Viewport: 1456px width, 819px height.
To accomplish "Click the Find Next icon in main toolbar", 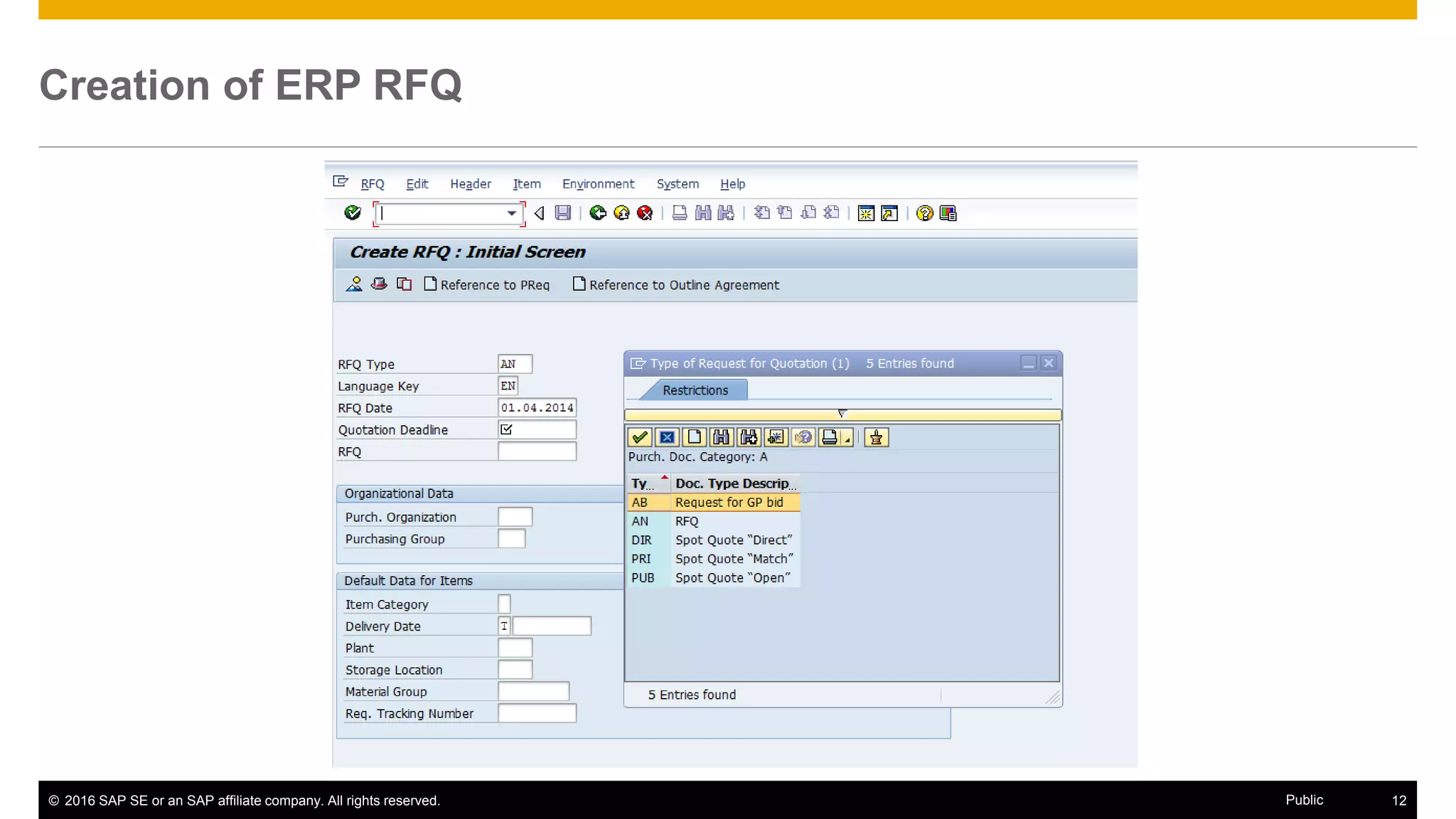I will (x=726, y=213).
